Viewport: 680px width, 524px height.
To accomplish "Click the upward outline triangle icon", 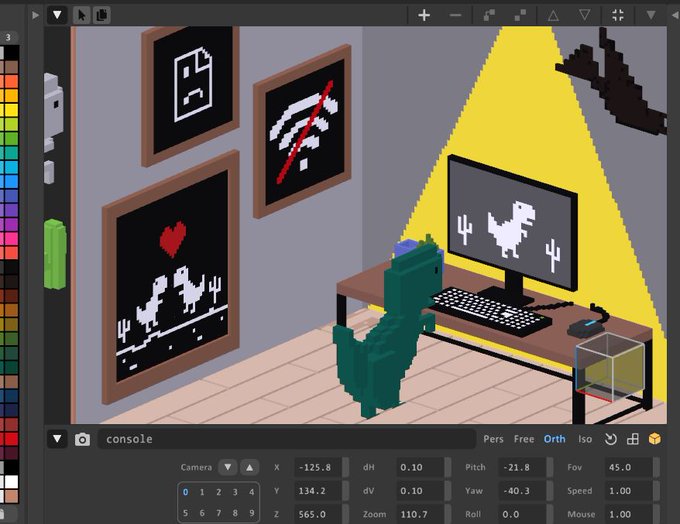I will pyautogui.click(x=553, y=16).
